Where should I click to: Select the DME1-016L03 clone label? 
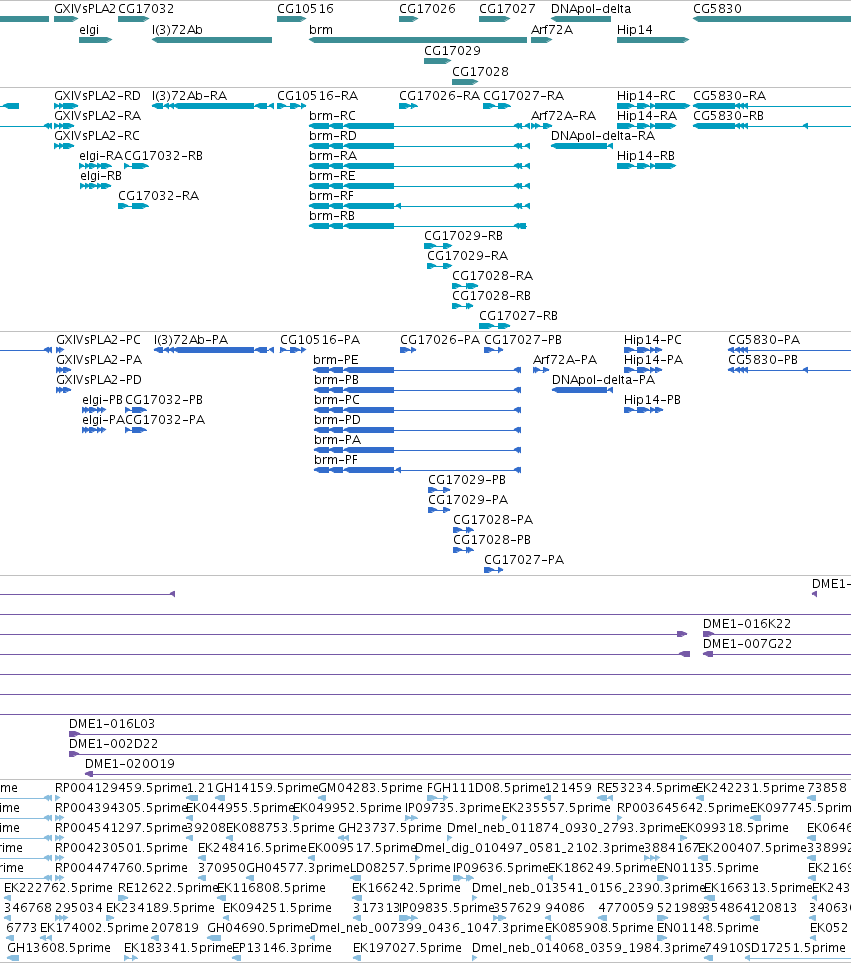112,723
